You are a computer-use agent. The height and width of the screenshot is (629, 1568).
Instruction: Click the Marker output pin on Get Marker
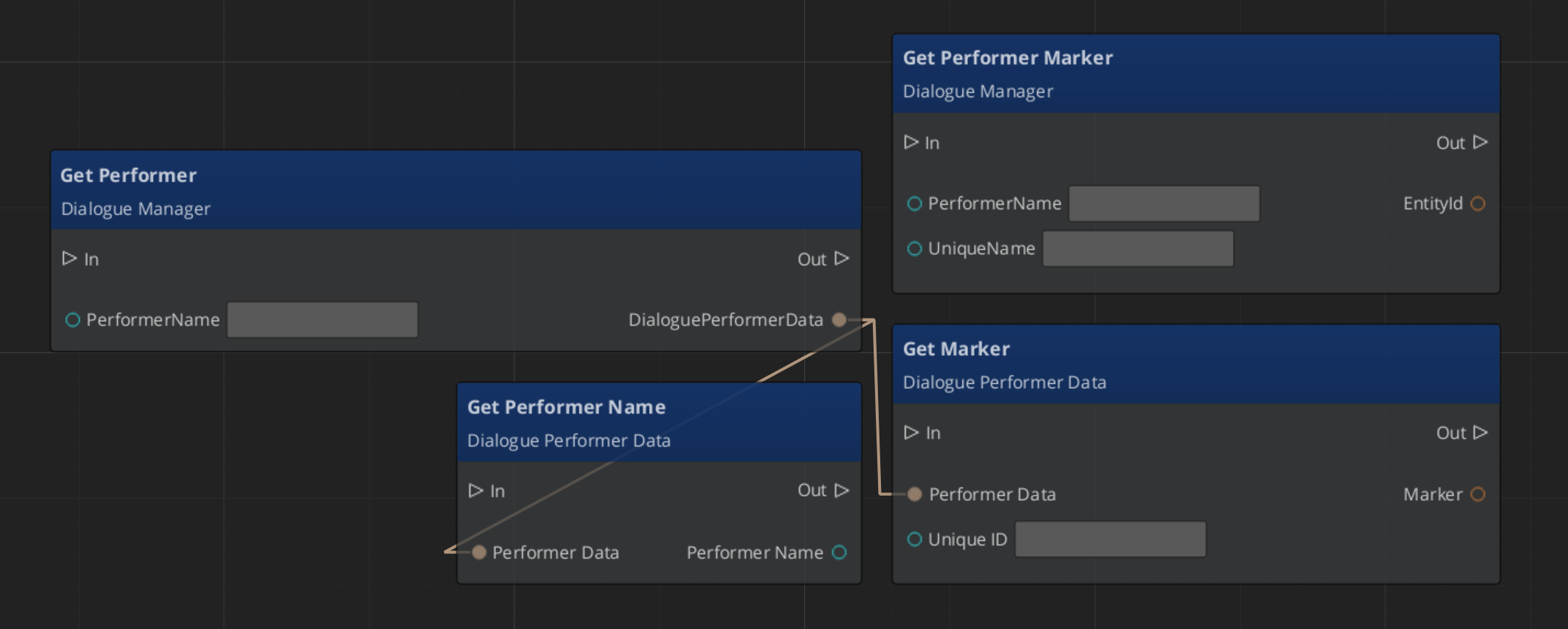1477,494
